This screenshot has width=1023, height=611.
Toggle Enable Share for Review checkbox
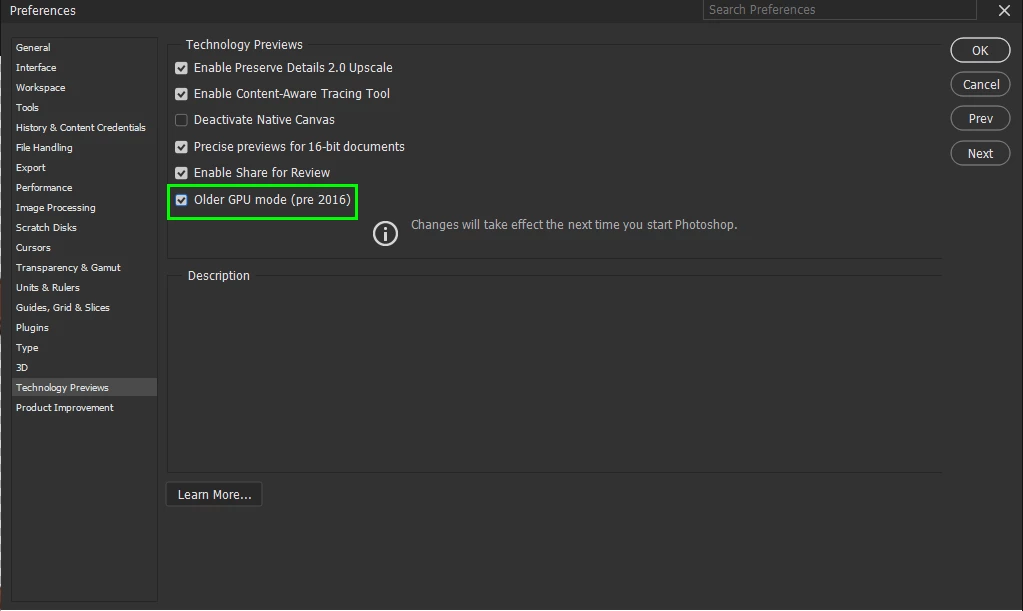tap(181, 173)
